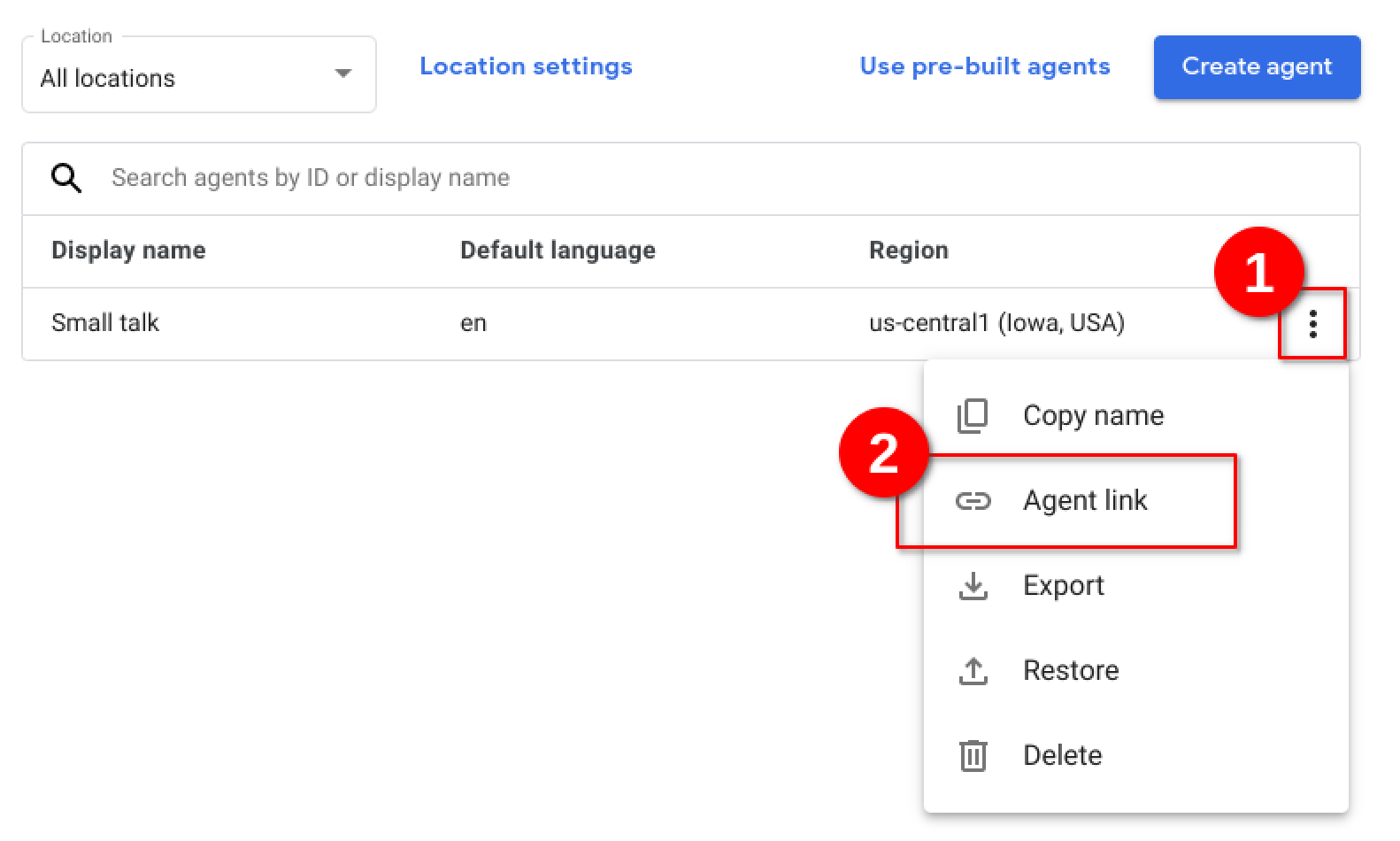Focus the Search agents input field
This screenshot has height=841, width=1400.
(690, 178)
